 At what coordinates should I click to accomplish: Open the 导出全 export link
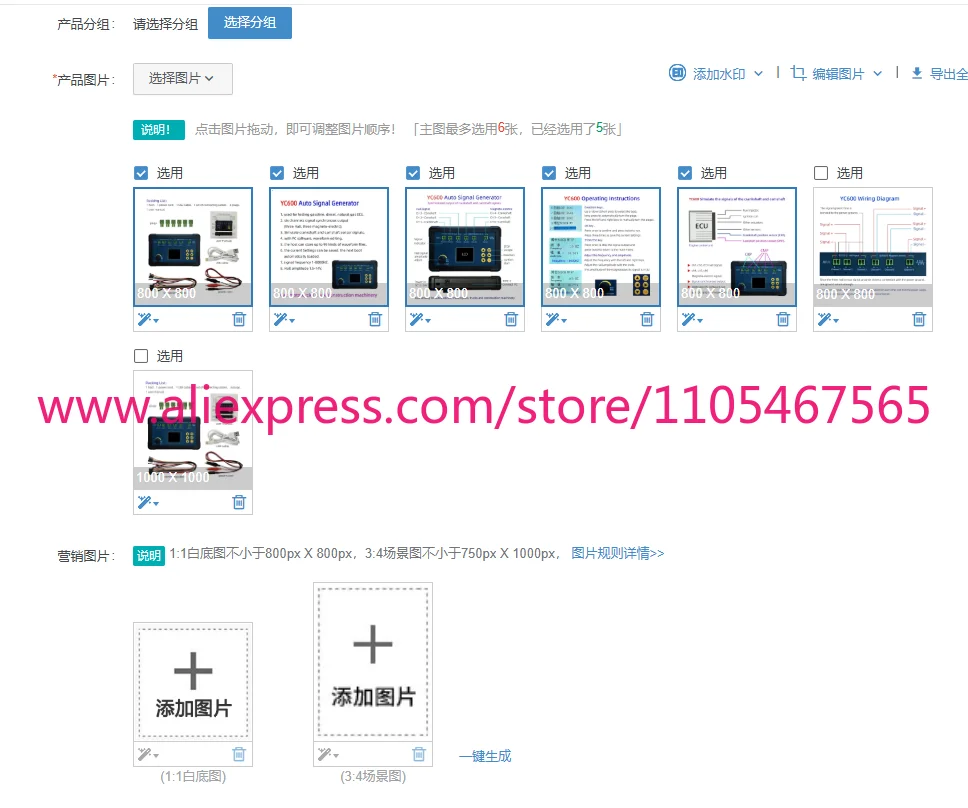(948, 74)
